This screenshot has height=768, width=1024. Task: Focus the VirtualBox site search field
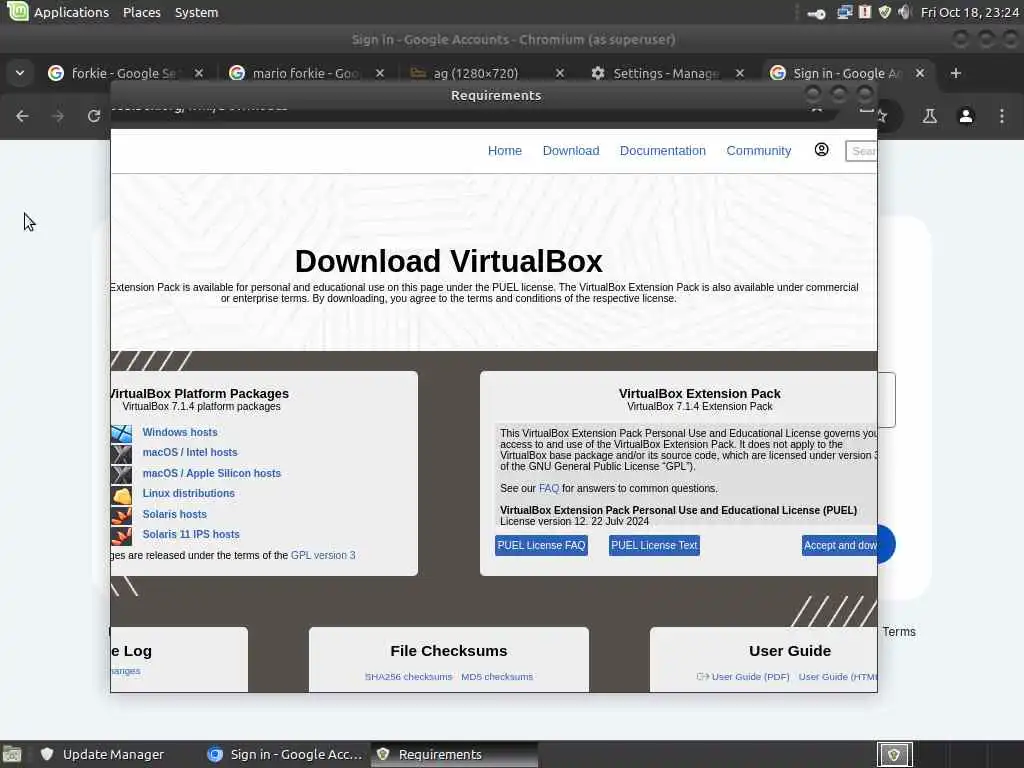[x=861, y=151]
